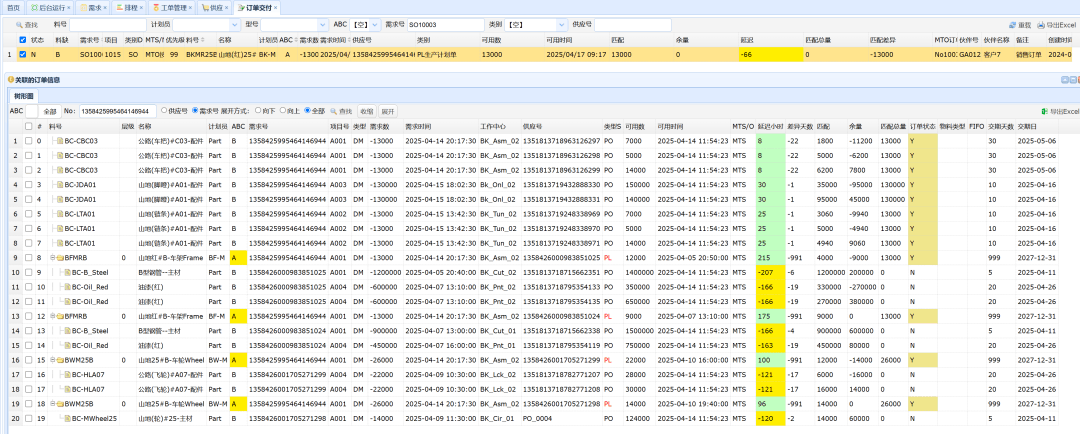This screenshot has height=434, width=1080.
Task: Click the folder icon of row 9 BFMRB
Action: tap(59, 257)
